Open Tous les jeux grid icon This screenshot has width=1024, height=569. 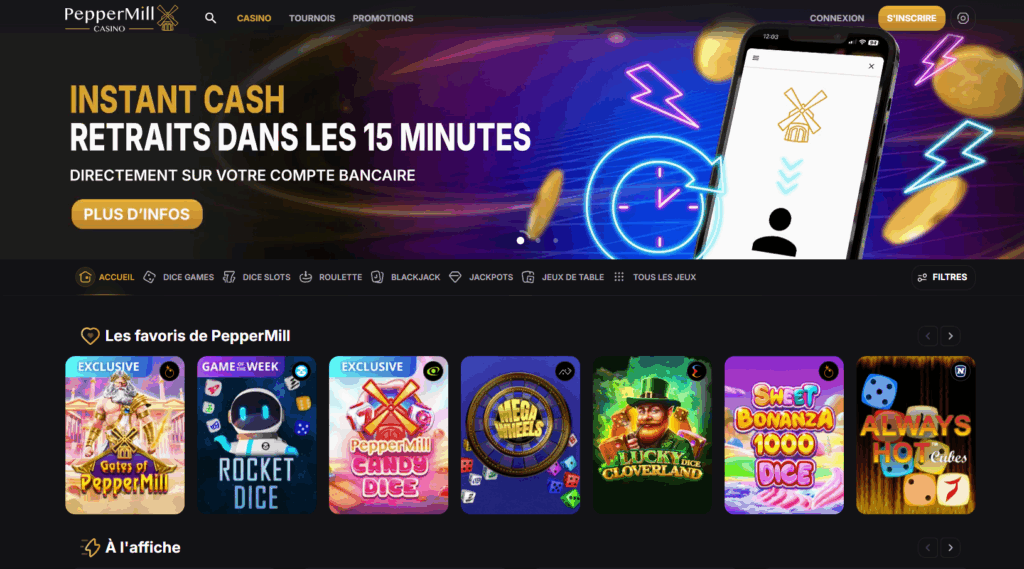pos(618,277)
